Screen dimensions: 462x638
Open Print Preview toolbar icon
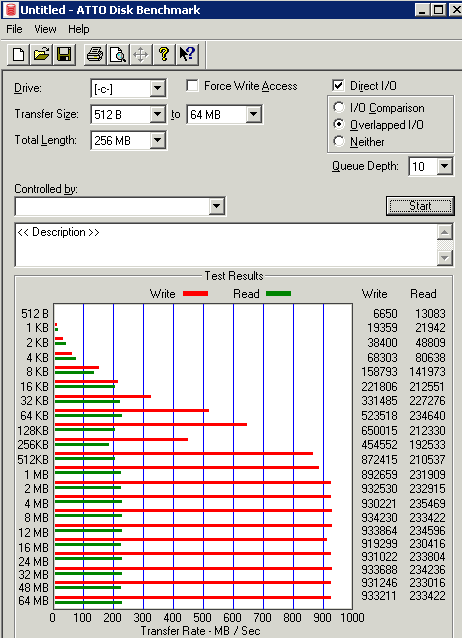coord(118,55)
